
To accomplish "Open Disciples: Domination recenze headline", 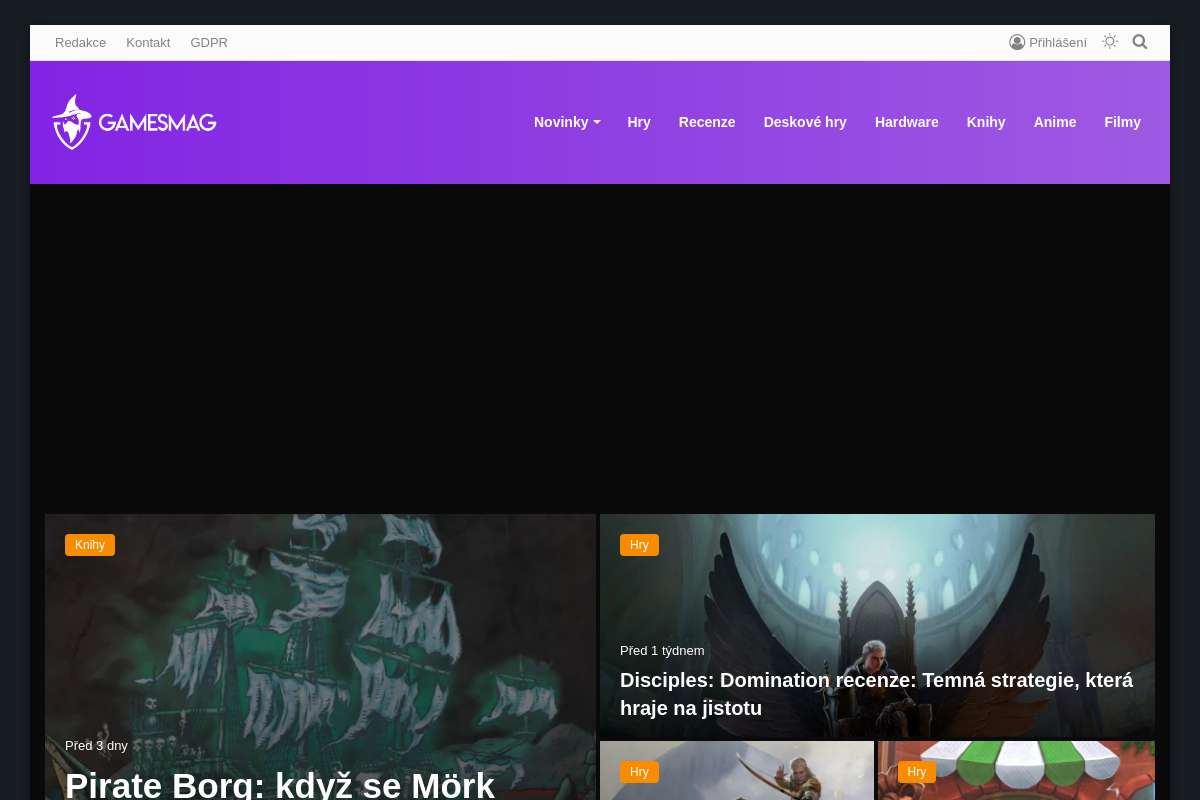I will coord(876,694).
